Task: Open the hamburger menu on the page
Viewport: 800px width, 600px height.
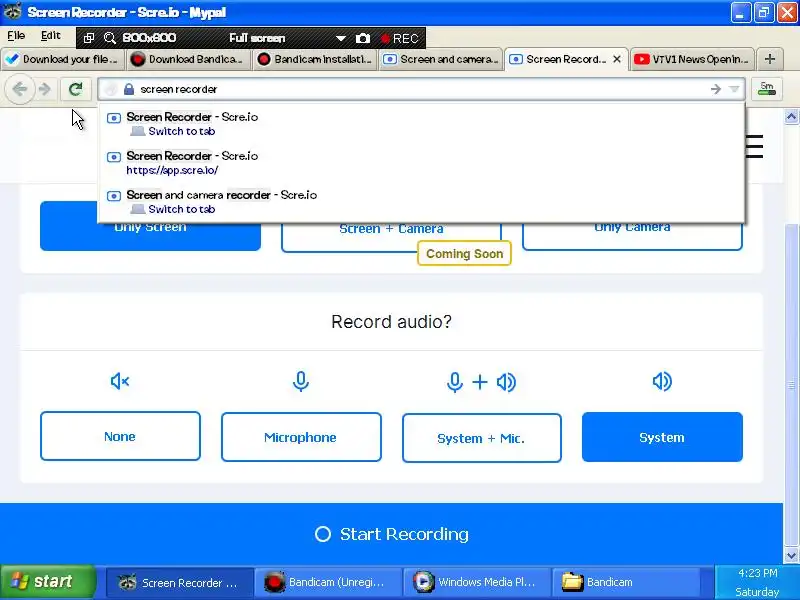Action: [x=754, y=147]
